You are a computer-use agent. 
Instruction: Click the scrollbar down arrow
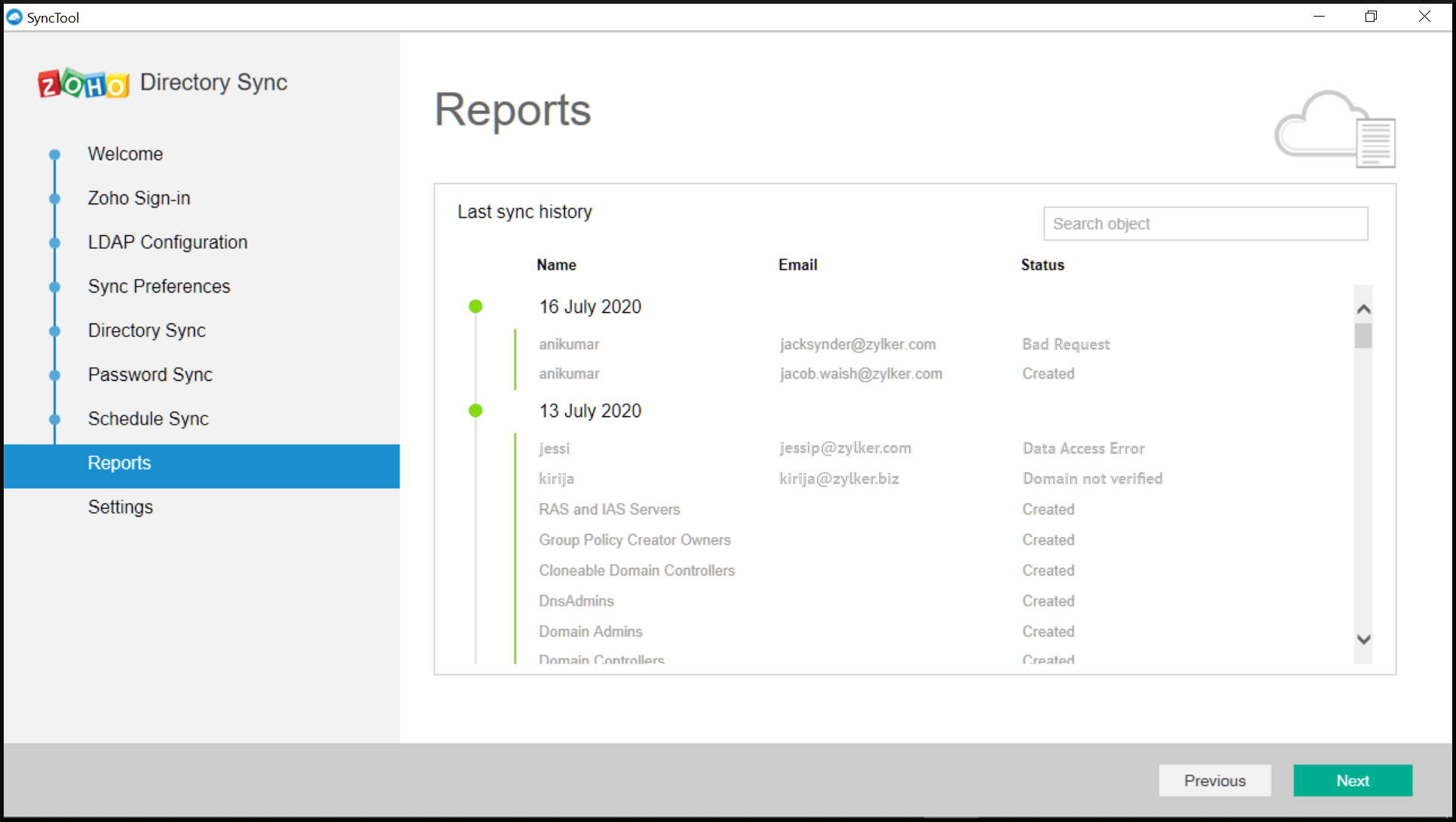point(1362,639)
